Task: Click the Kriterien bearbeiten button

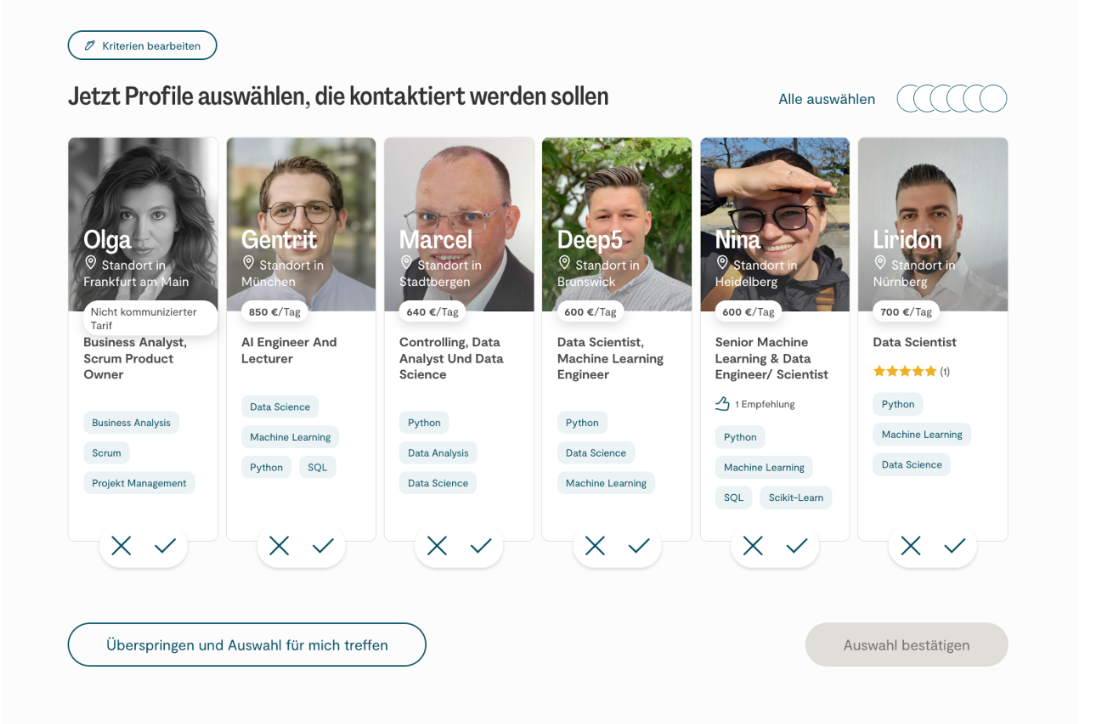Action: pos(142,46)
